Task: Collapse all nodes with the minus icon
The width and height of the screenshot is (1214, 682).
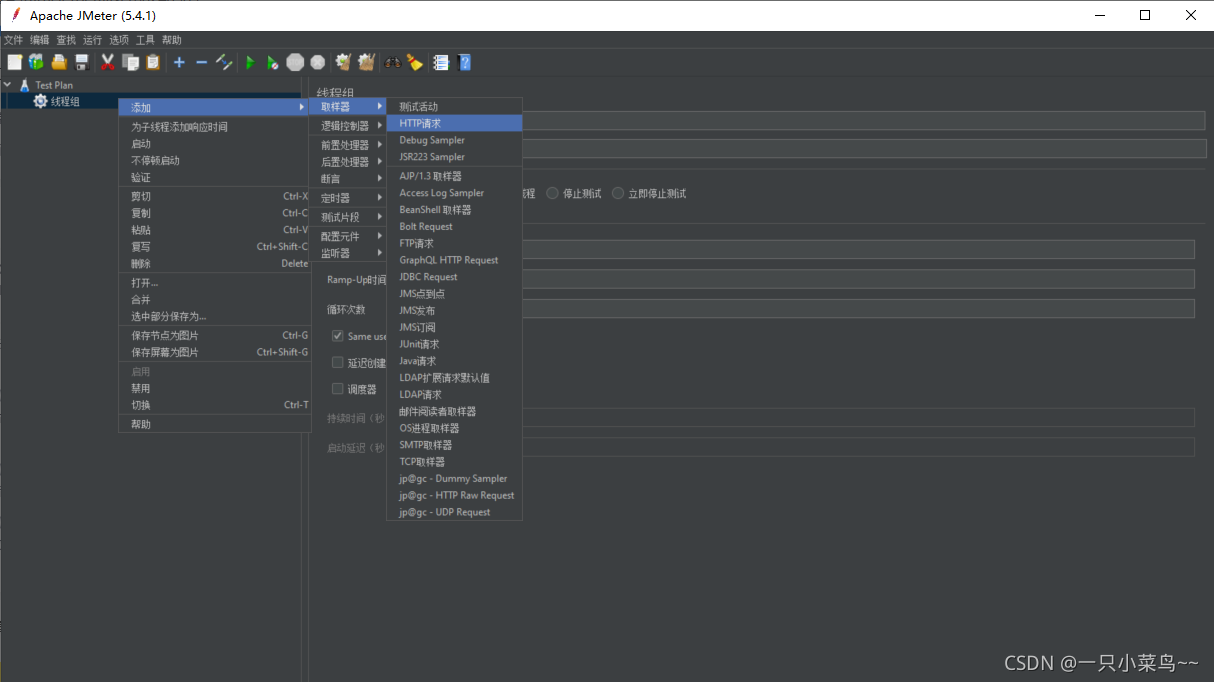Action: click(x=201, y=62)
